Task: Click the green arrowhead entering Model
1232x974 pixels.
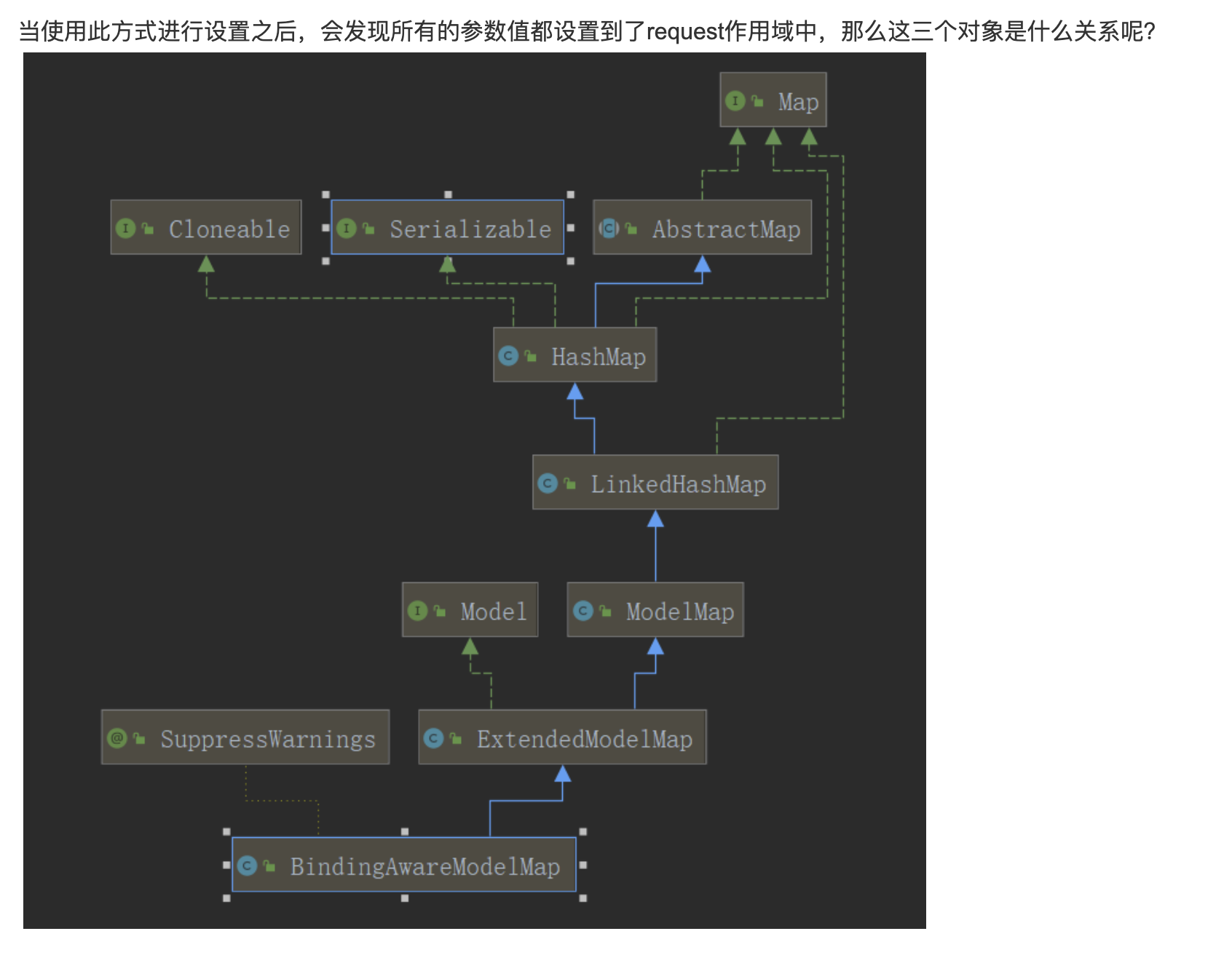Action: 470,646
